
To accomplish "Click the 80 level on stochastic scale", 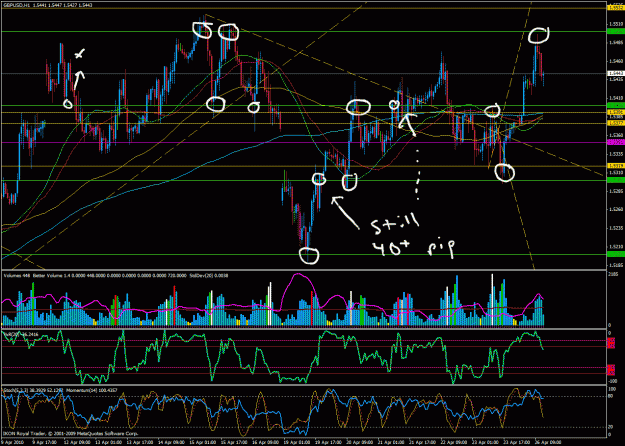I will (610, 396).
